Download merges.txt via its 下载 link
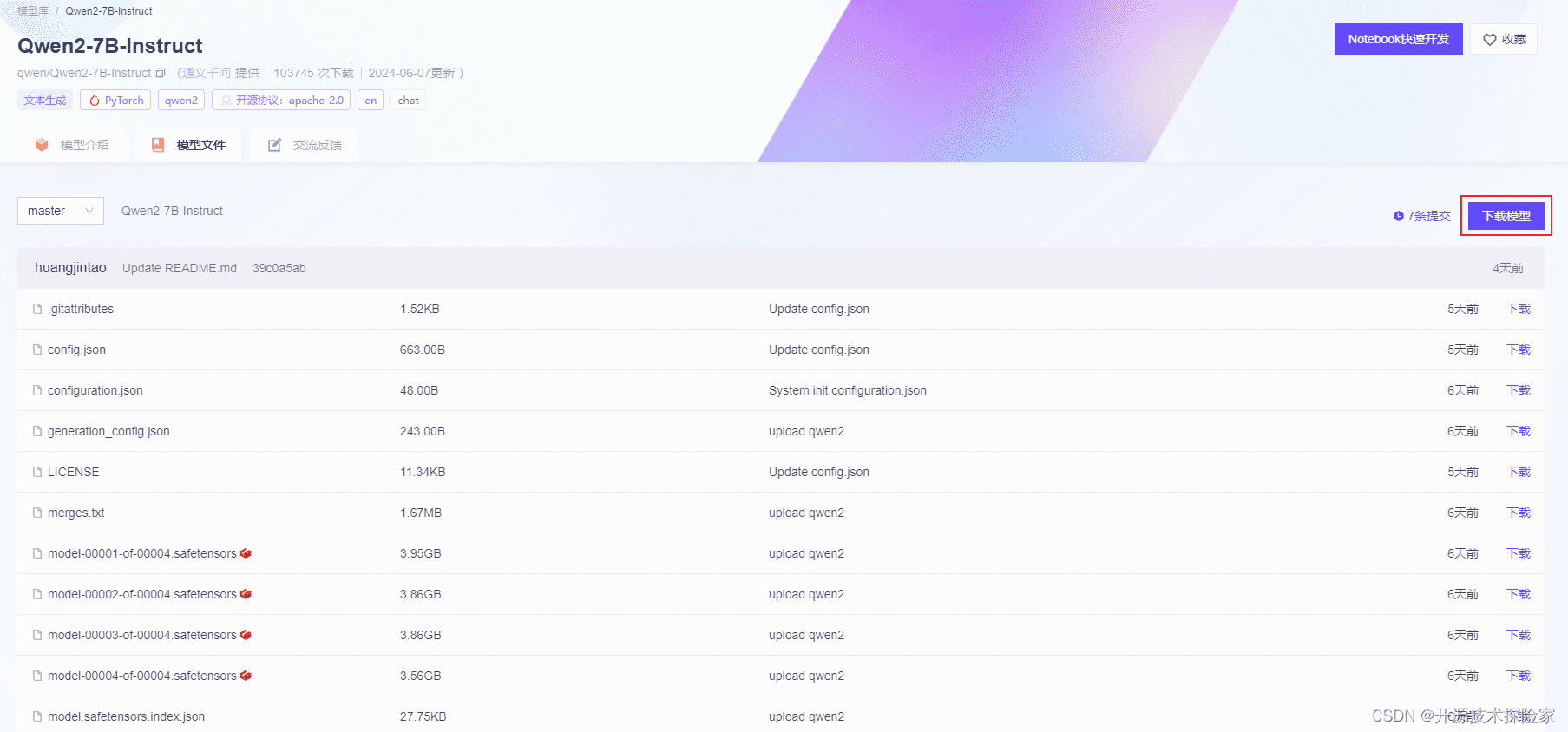Viewport: 1568px width, 732px height. [x=1519, y=513]
